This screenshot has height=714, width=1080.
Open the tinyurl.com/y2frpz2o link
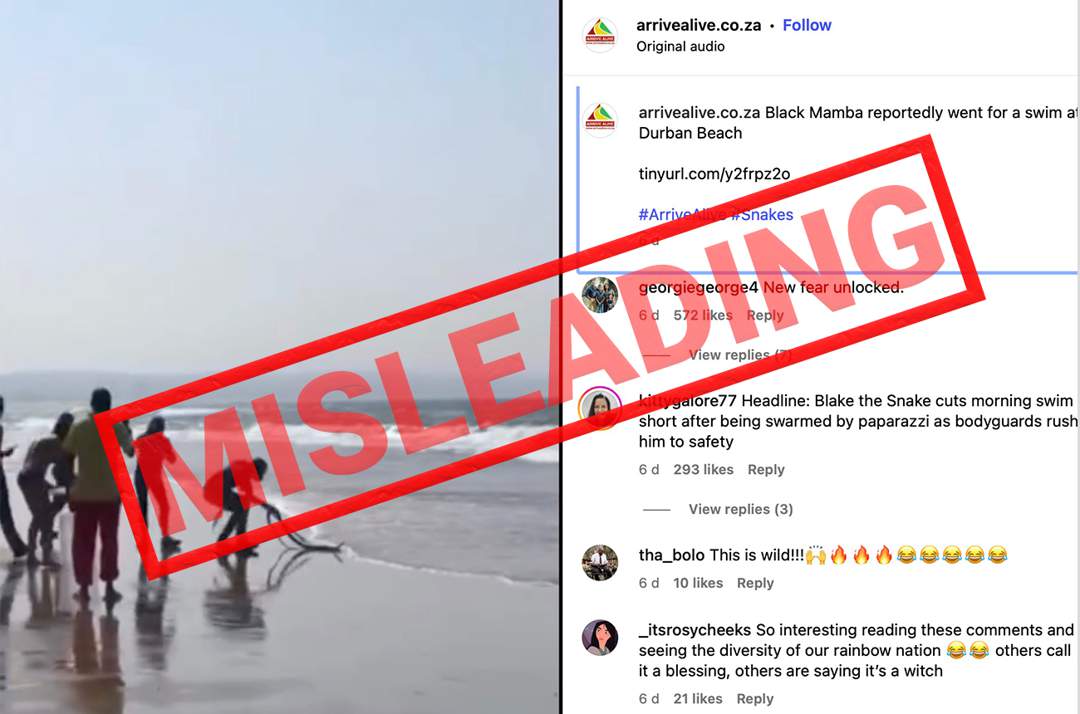pyautogui.click(x=714, y=174)
